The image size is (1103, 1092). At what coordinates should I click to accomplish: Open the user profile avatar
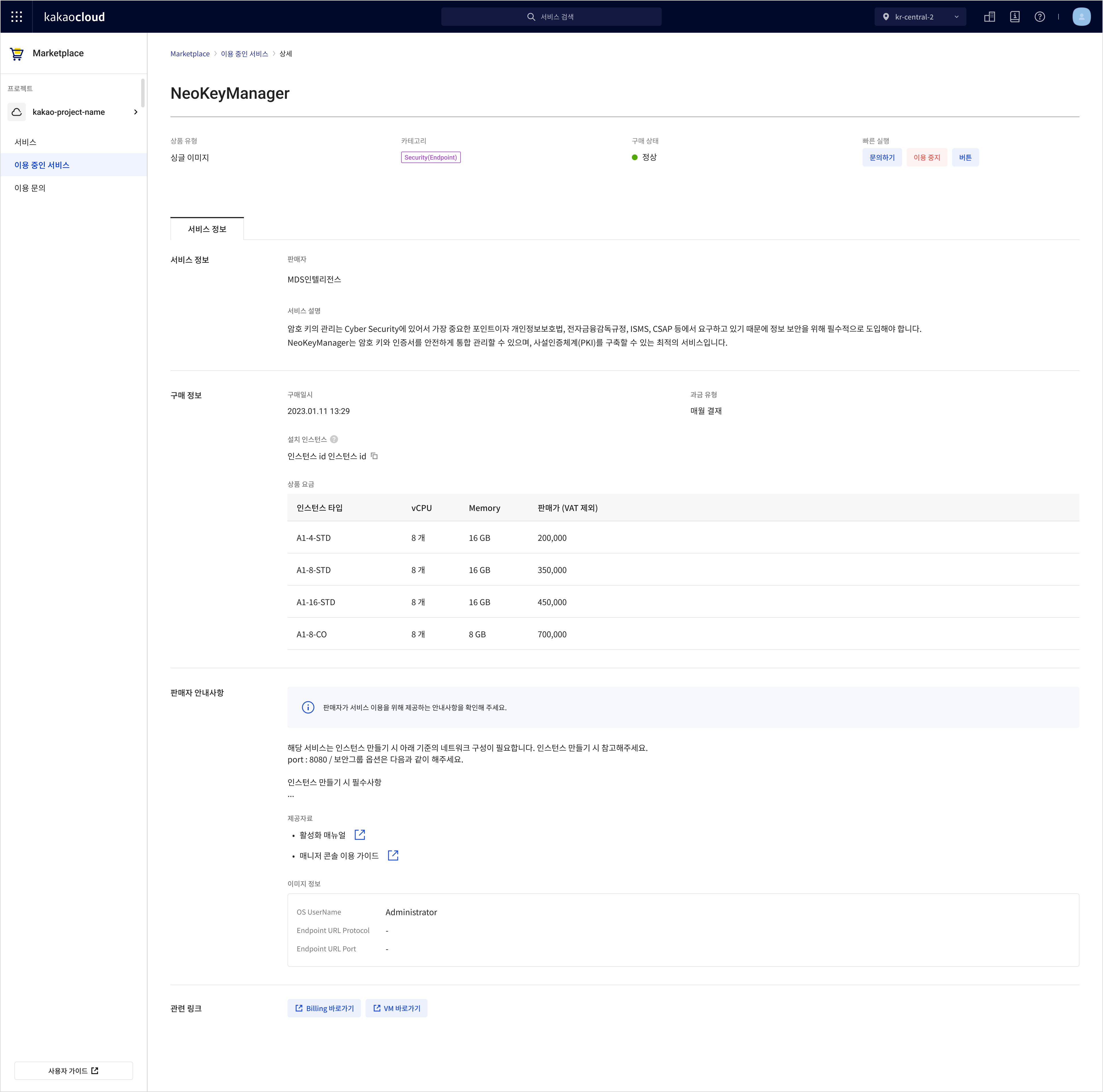(1081, 17)
